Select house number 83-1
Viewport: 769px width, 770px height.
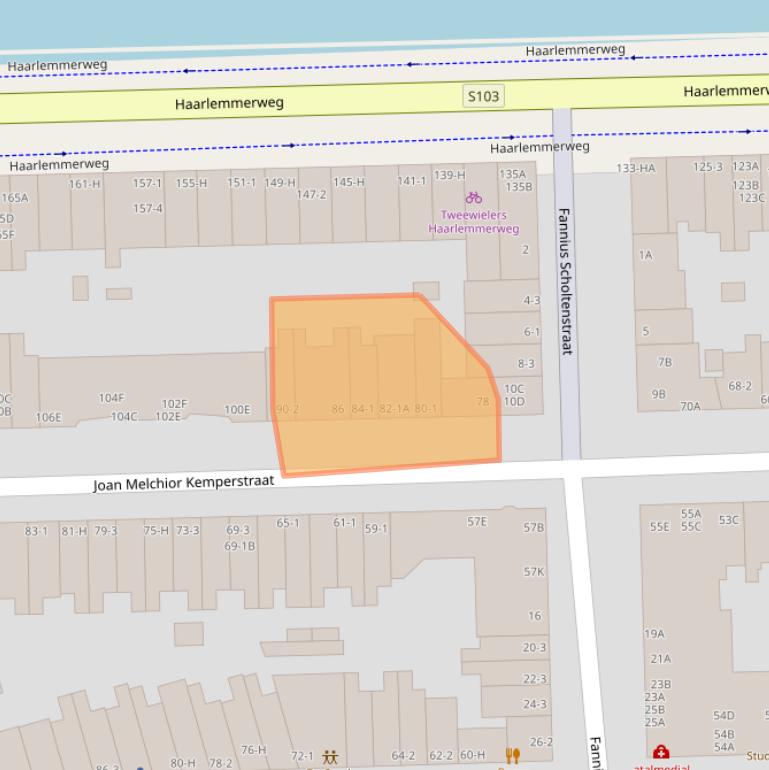coord(36,531)
